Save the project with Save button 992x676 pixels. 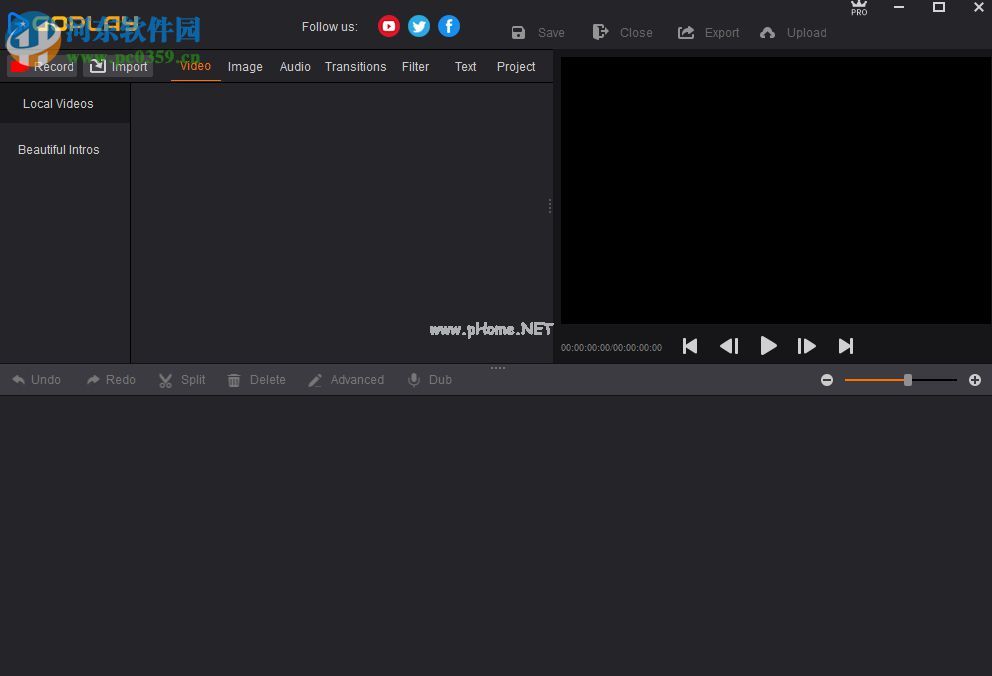[x=538, y=33]
